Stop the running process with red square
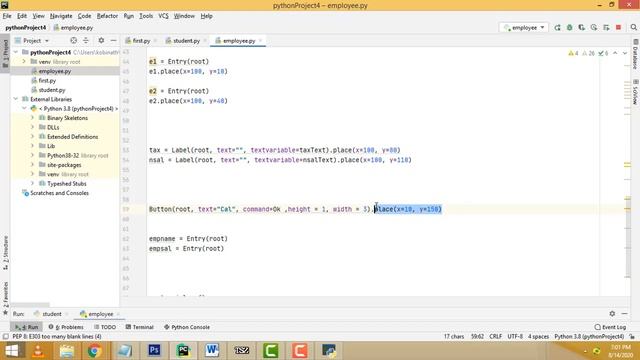This screenshot has height=360, width=640. [618, 27]
